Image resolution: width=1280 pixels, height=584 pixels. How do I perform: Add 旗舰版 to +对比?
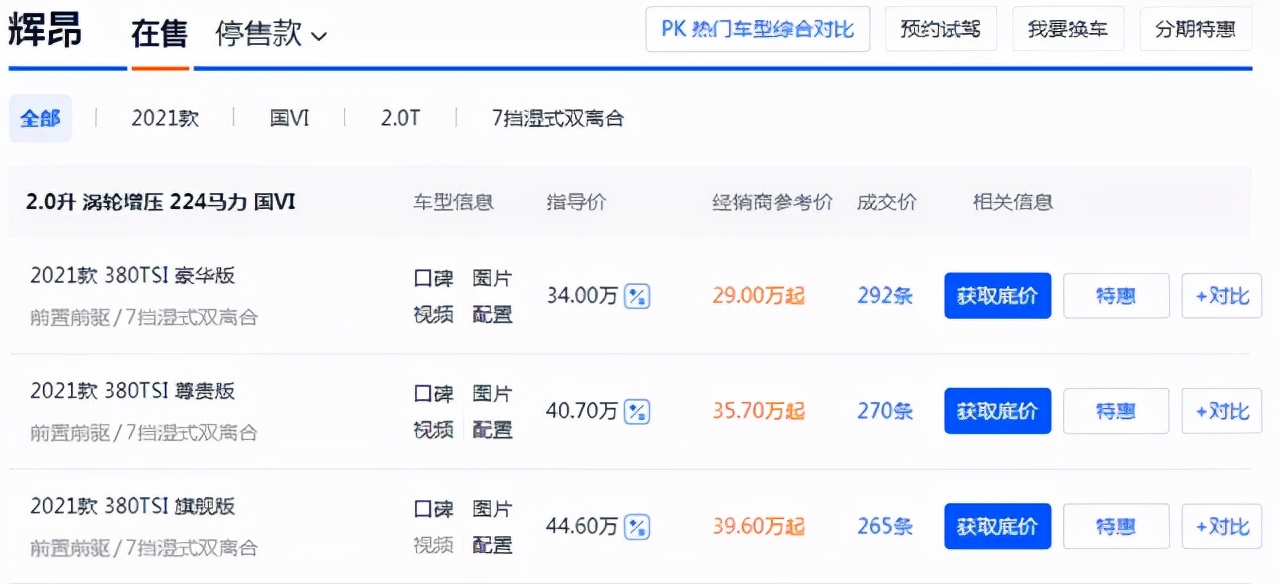(x=1221, y=526)
